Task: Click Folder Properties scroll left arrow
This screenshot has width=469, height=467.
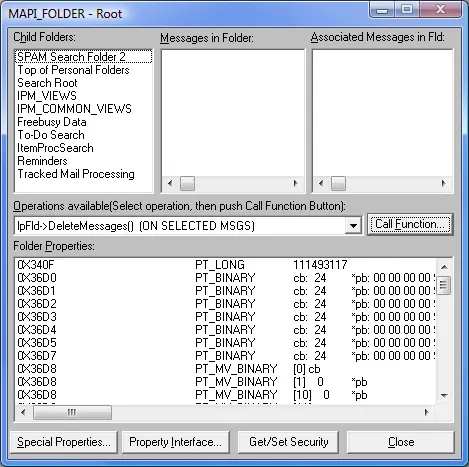Action: 23,413
